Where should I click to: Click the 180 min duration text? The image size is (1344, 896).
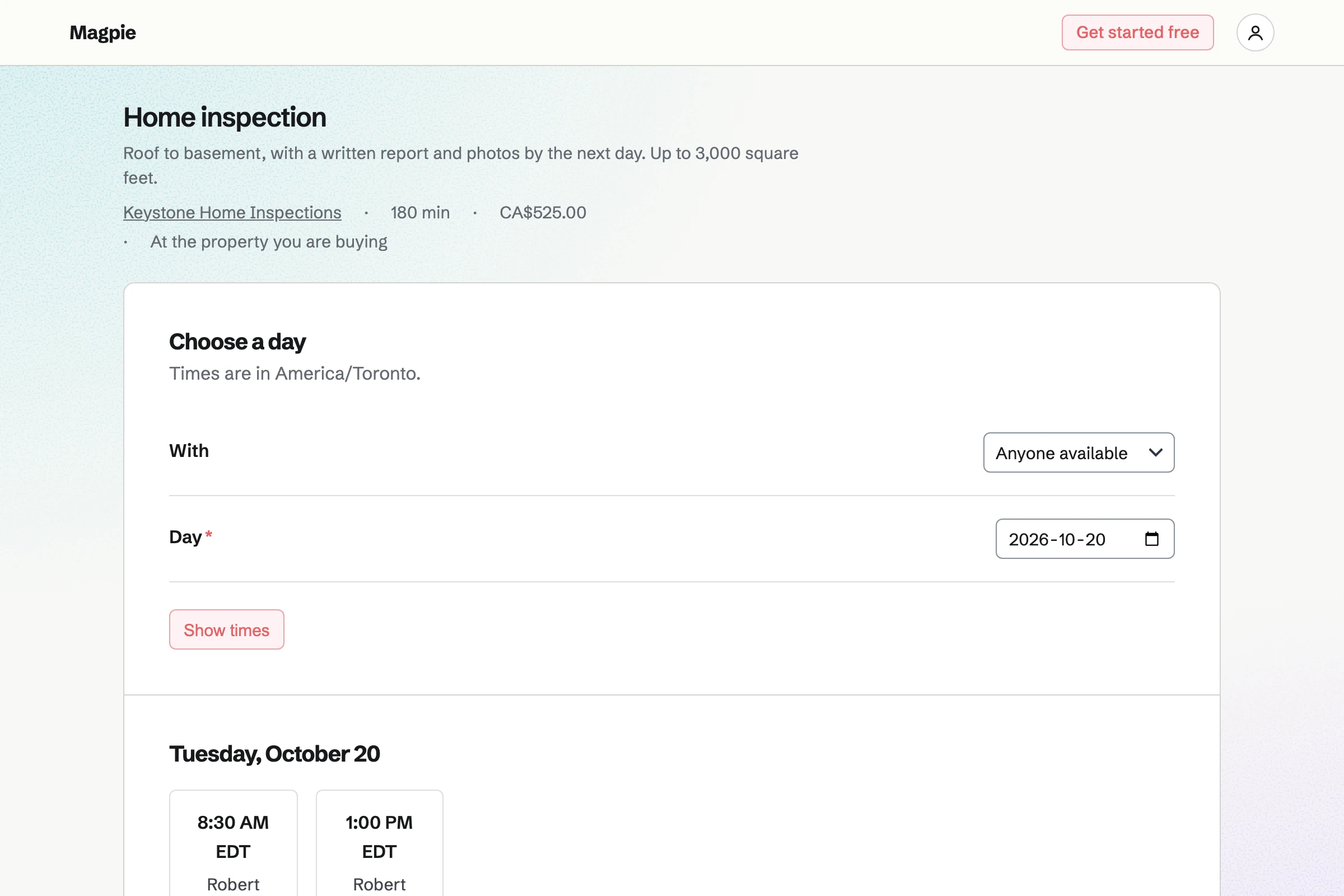pyautogui.click(x=420, y=213)
